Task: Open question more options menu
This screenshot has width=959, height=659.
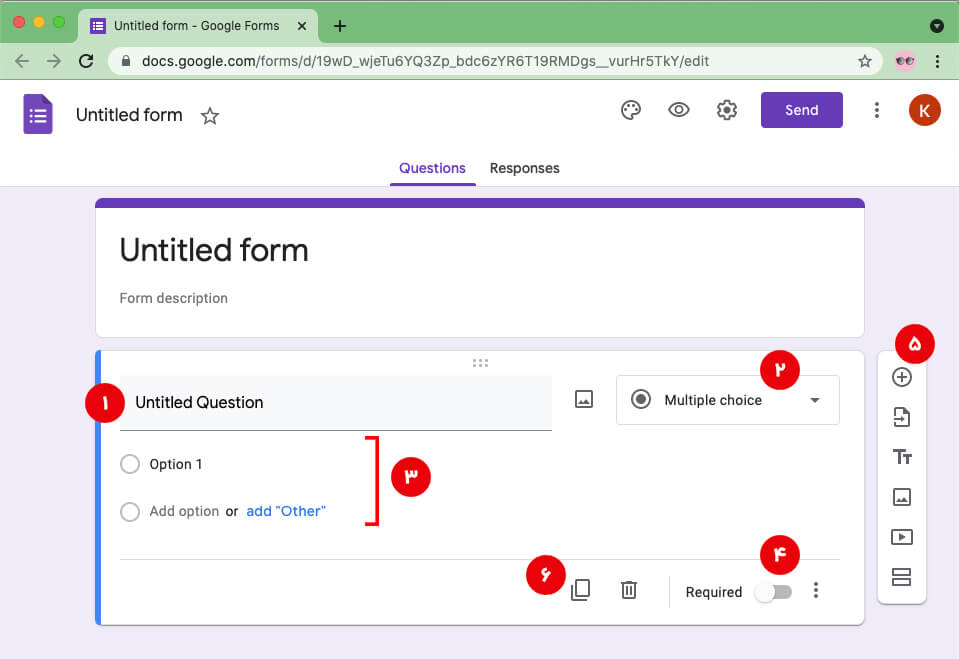Action: click(x=815, y=590)
